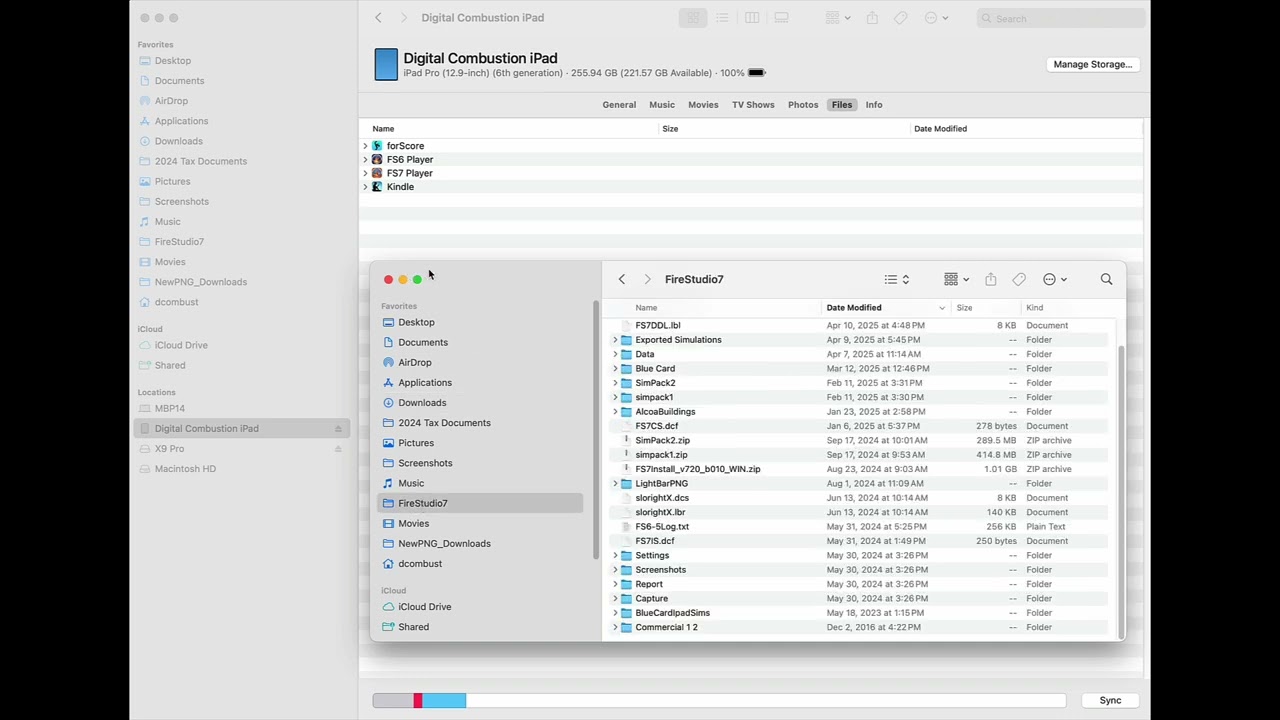Viewport: 1280px width, 720px height.
Task: Expand forScore app in iPad Files list
Action: pos(365,146)
